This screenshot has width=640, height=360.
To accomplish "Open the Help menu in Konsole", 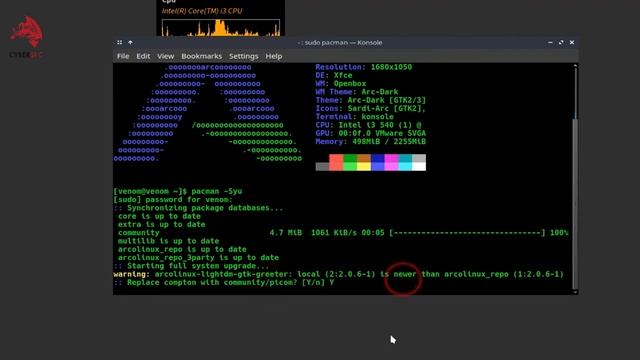I will (x=273, y=56).
